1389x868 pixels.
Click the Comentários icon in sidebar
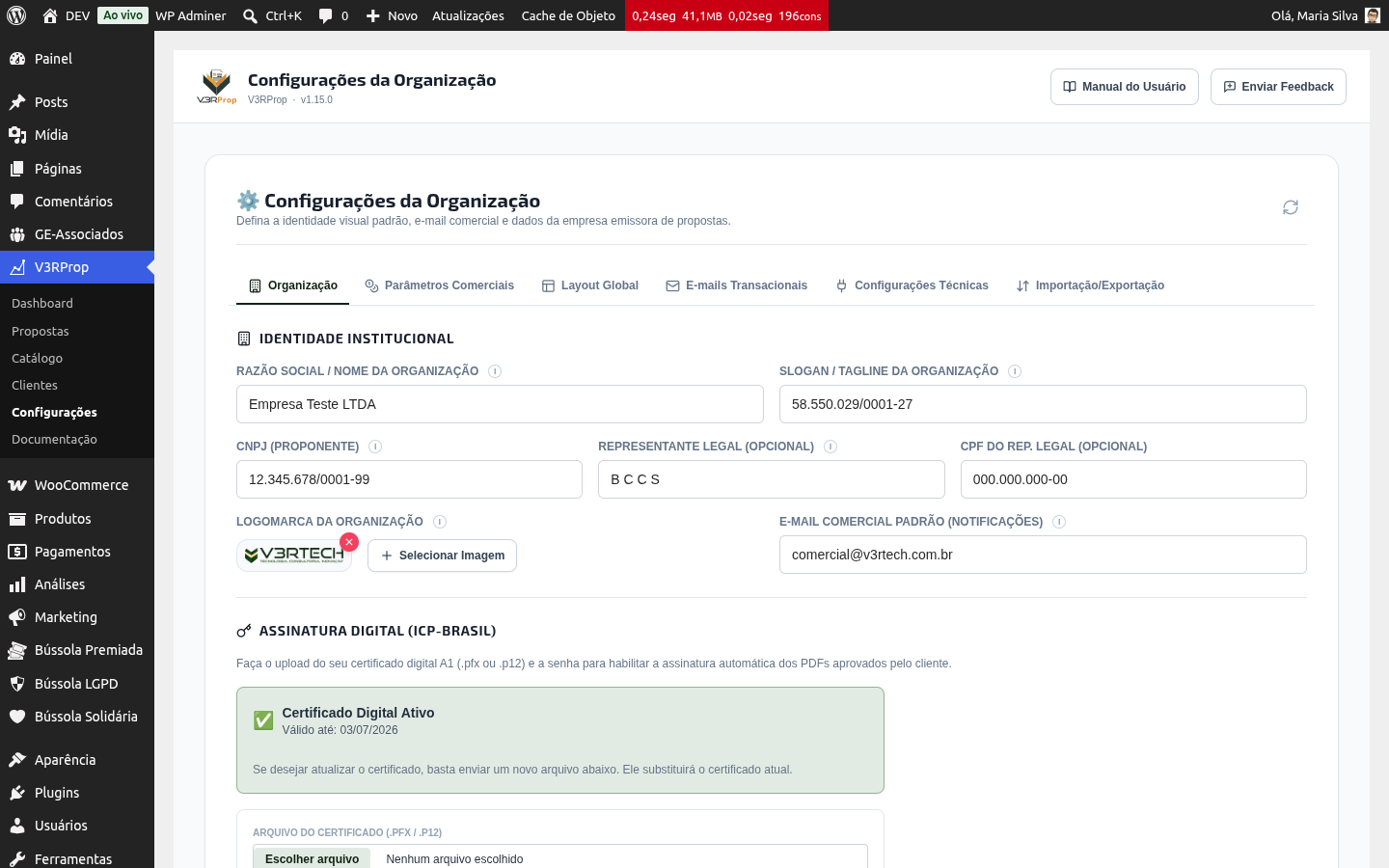[x=17, y=202]
